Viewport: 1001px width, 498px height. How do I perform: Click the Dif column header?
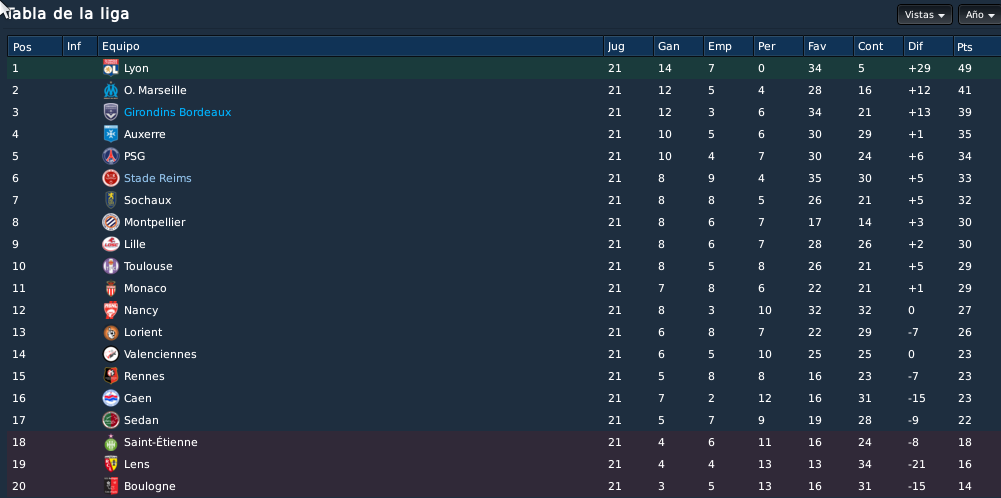click(928, 47)
